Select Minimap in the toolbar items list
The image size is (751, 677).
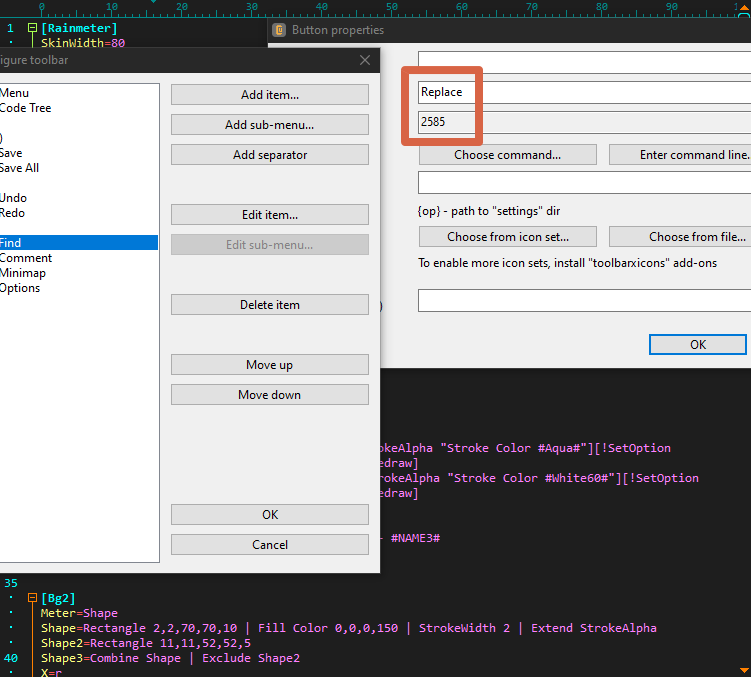coord(23,273)
